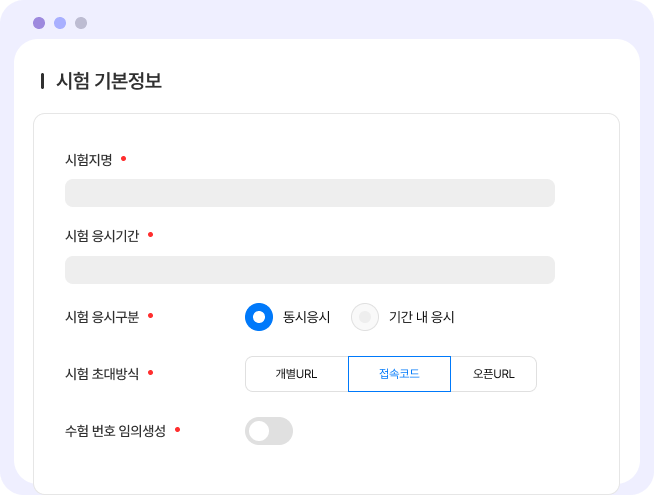
Task: Select the 동시응시 radio button
Action: [x=259, y=317]
